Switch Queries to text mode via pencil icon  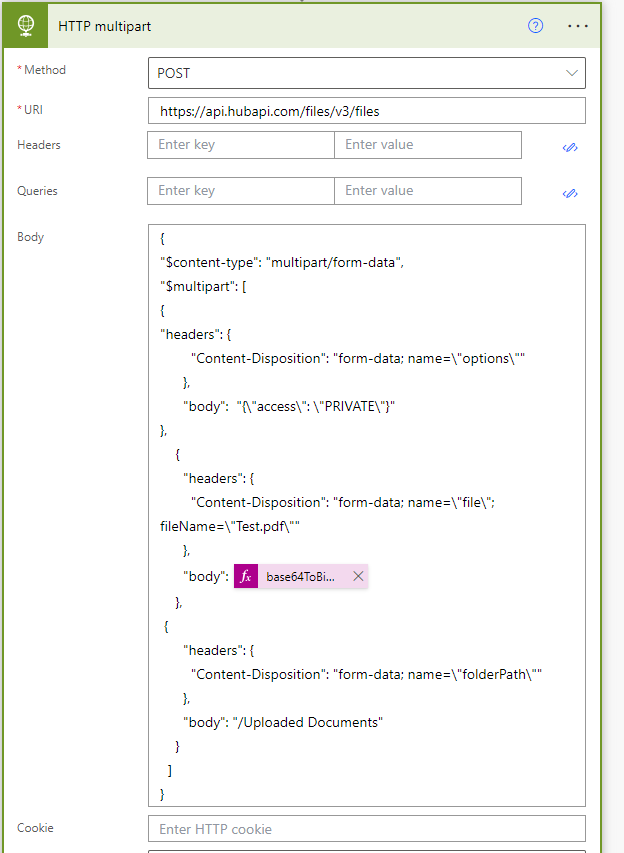[570, 192]
